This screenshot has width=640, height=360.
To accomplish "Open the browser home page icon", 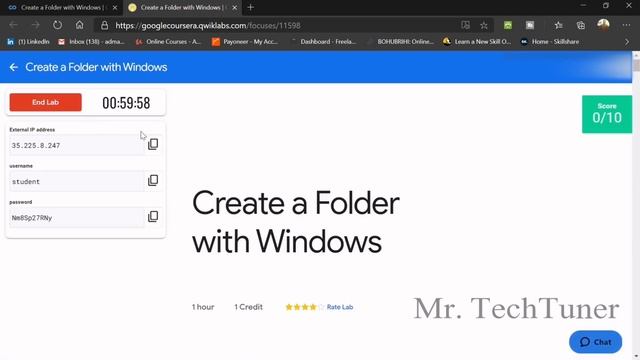I will pyautogui.click(x=80, y=25).
